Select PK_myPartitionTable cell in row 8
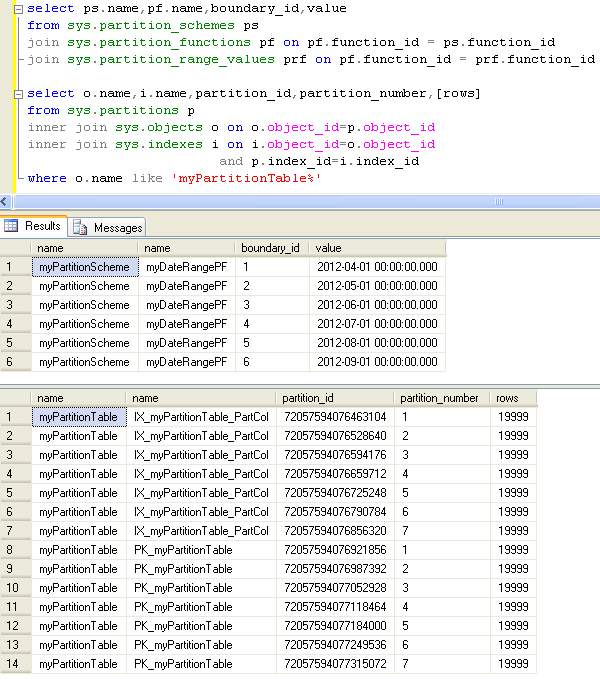 point(183,550)
